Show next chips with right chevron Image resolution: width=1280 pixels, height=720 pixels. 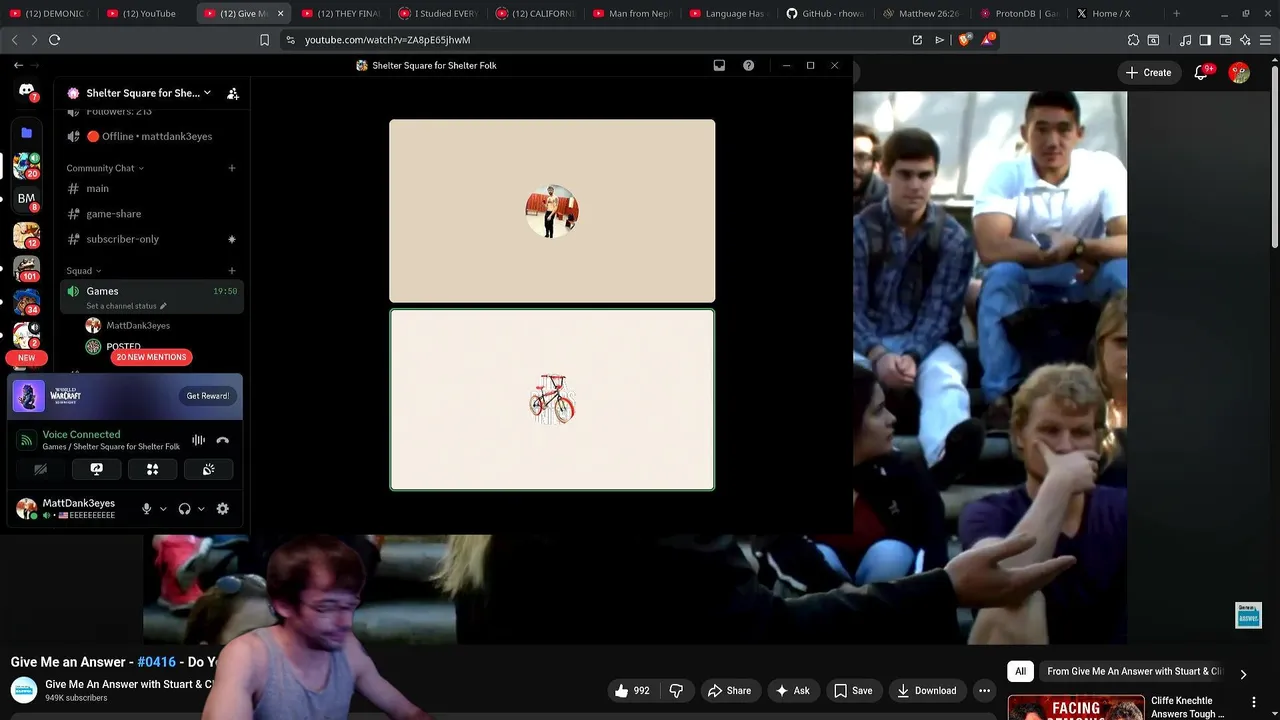(1243, 673)
